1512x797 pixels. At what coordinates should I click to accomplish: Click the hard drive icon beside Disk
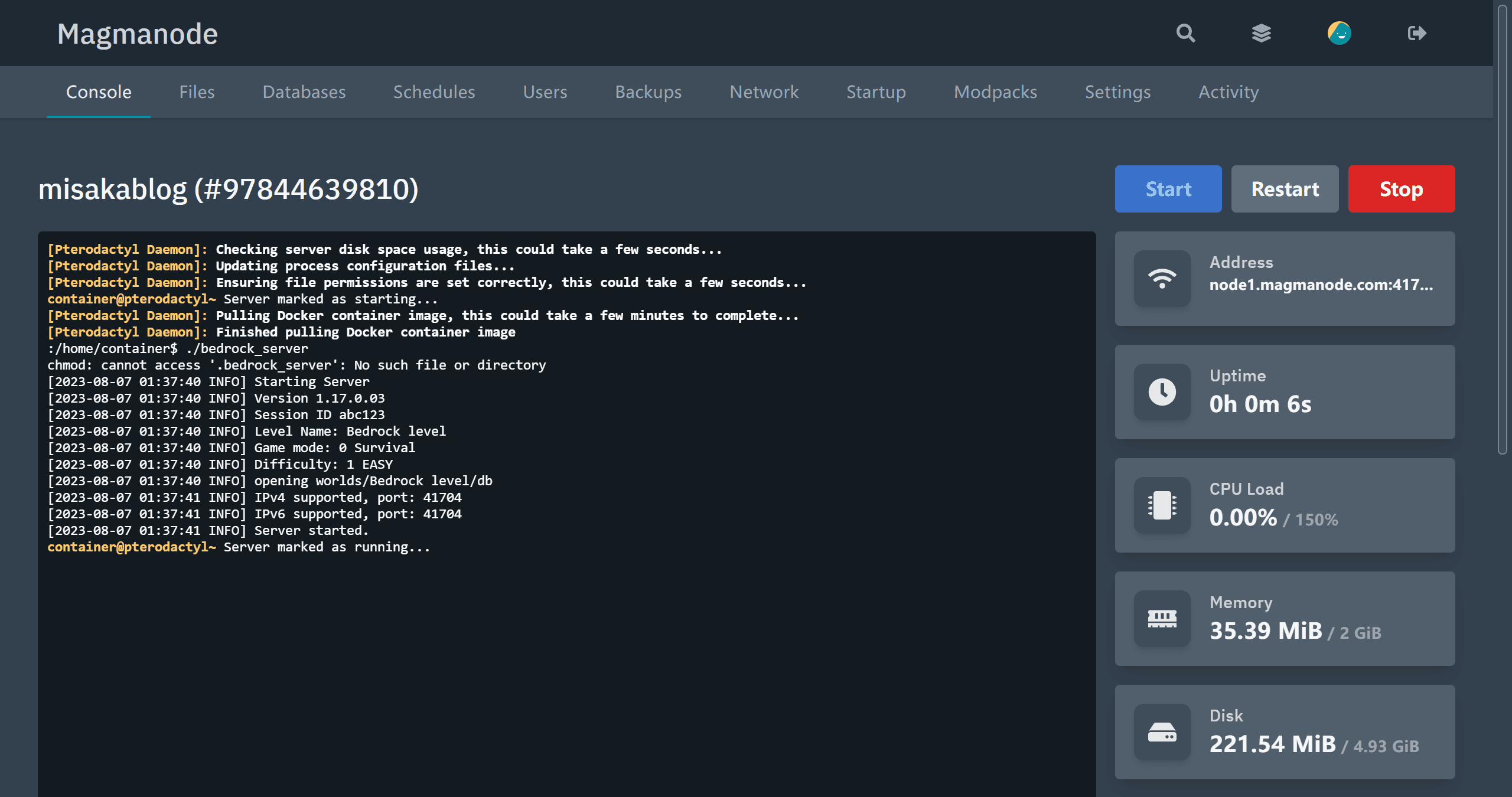tap(1162, 732)
